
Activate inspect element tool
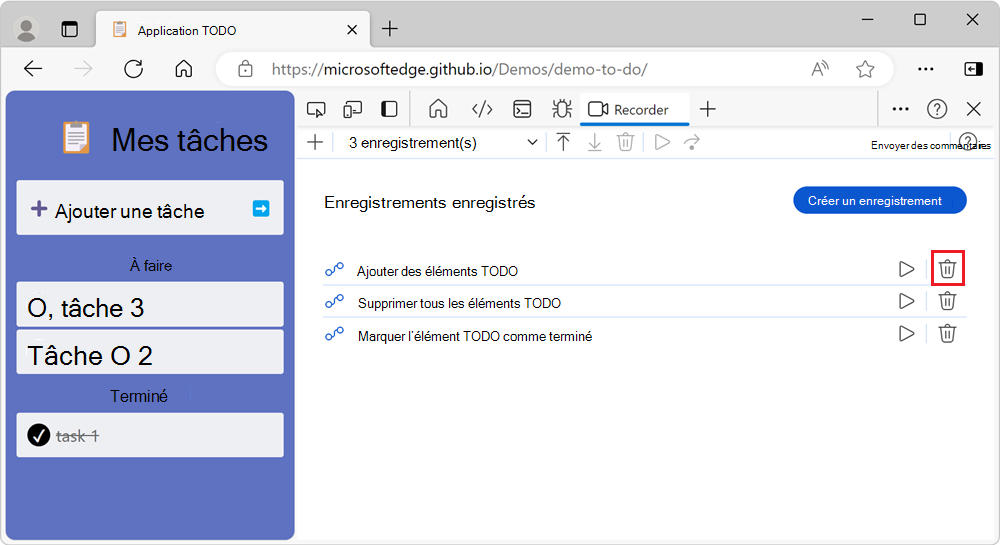click(x=316, y=110)
